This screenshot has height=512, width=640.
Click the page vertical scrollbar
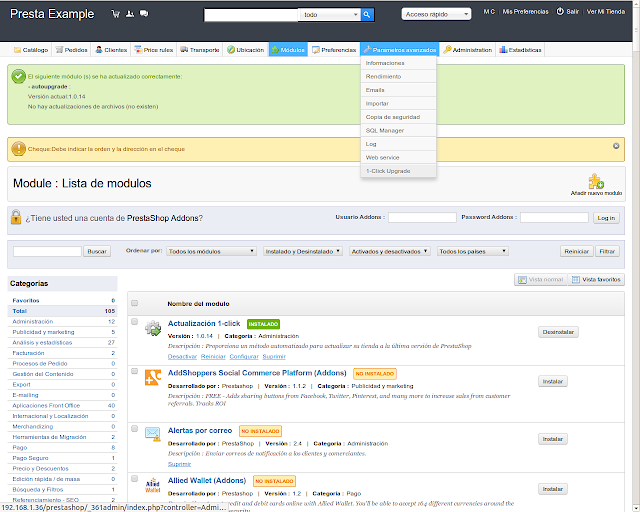pos(636,256)
